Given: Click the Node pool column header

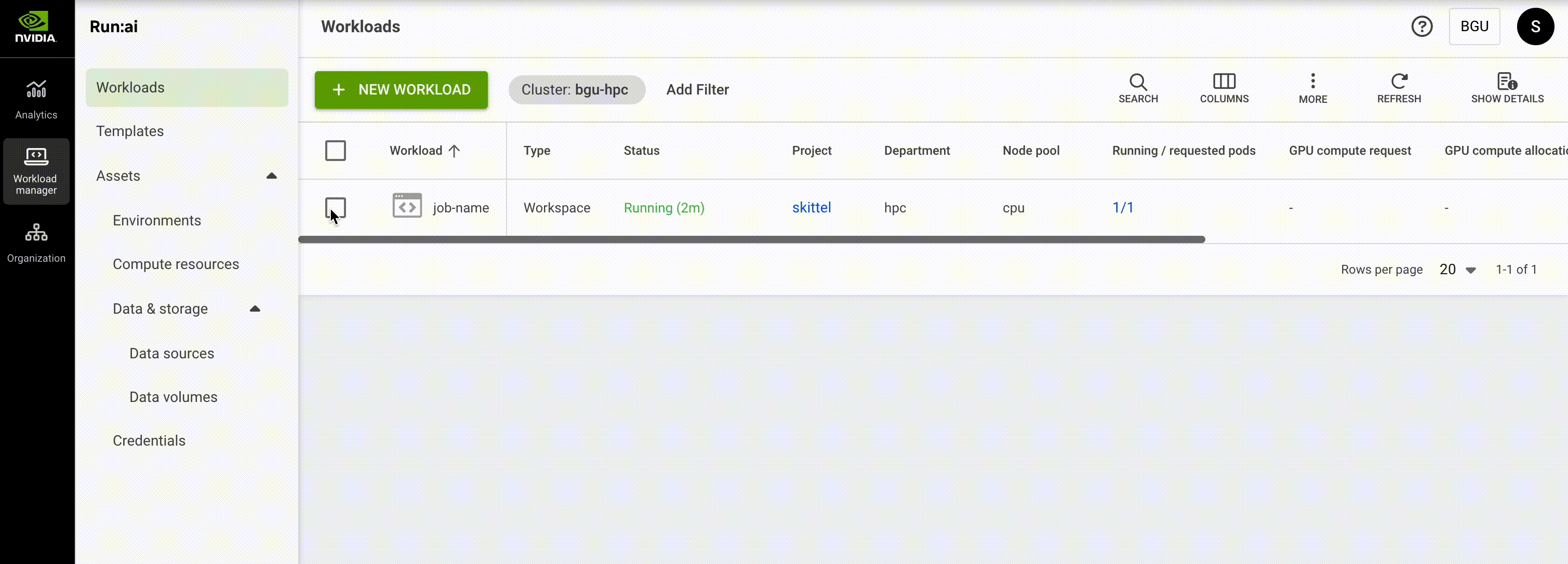Looking at the screenshot, I should click(x=1030, y=150).
